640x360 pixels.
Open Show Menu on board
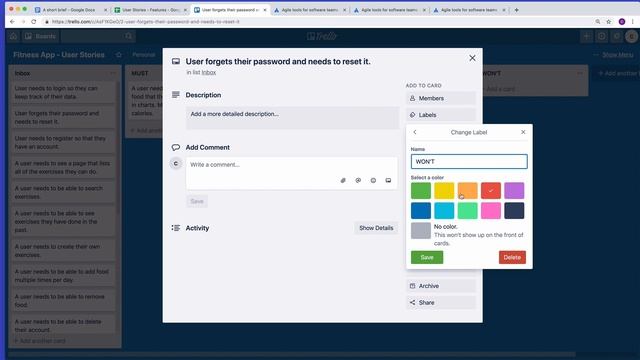614,55
